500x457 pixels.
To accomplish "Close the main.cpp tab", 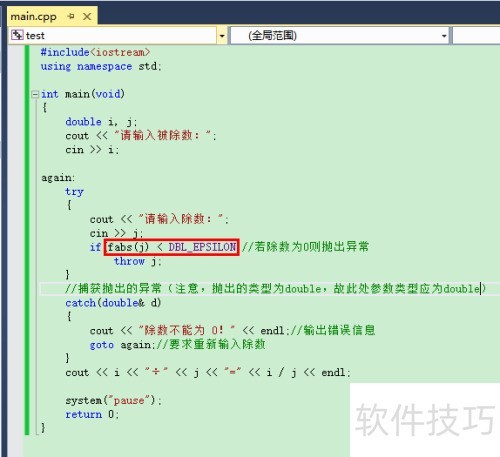I will [87, 16].
